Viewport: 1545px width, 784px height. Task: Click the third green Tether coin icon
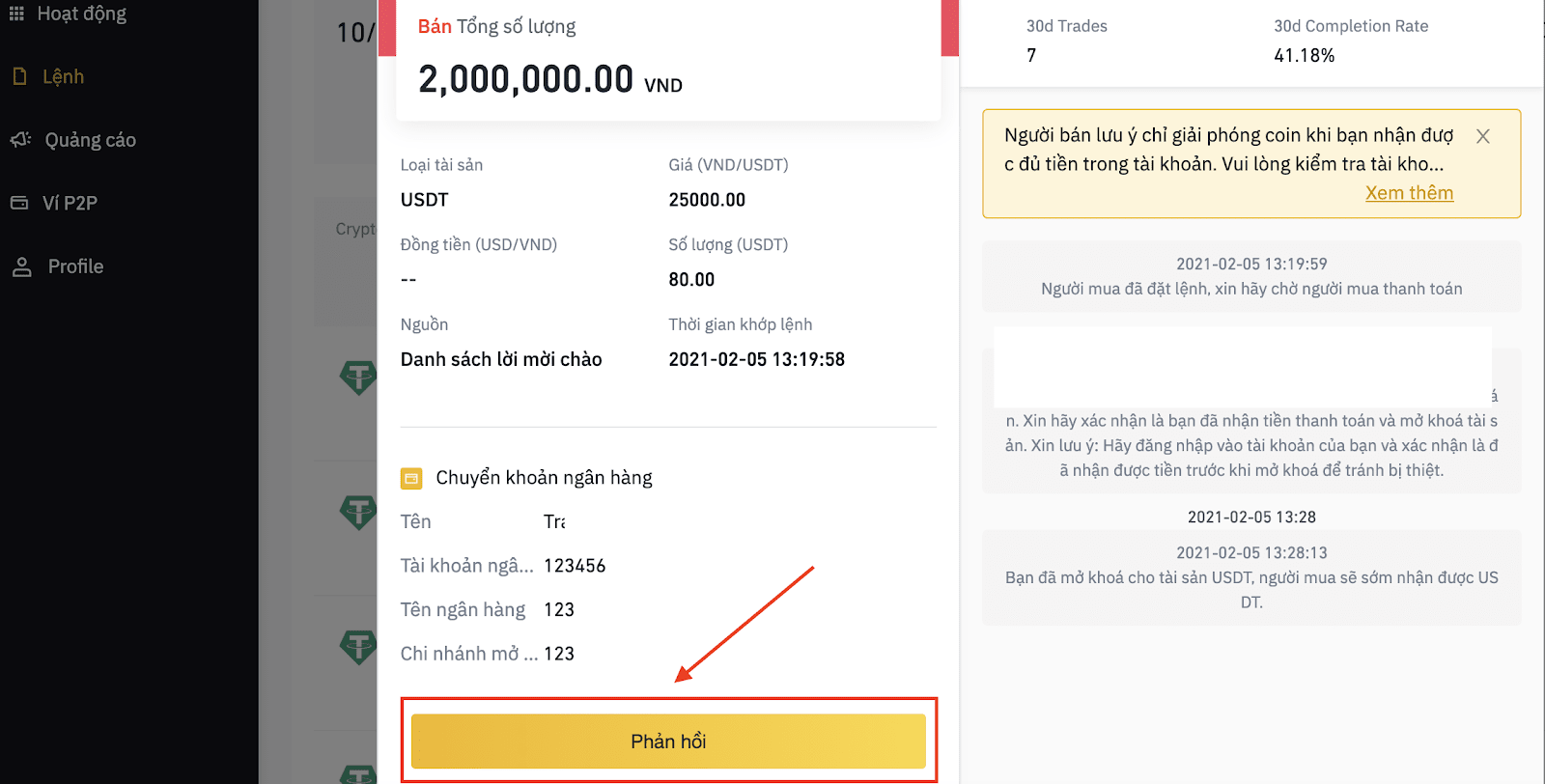358,647
